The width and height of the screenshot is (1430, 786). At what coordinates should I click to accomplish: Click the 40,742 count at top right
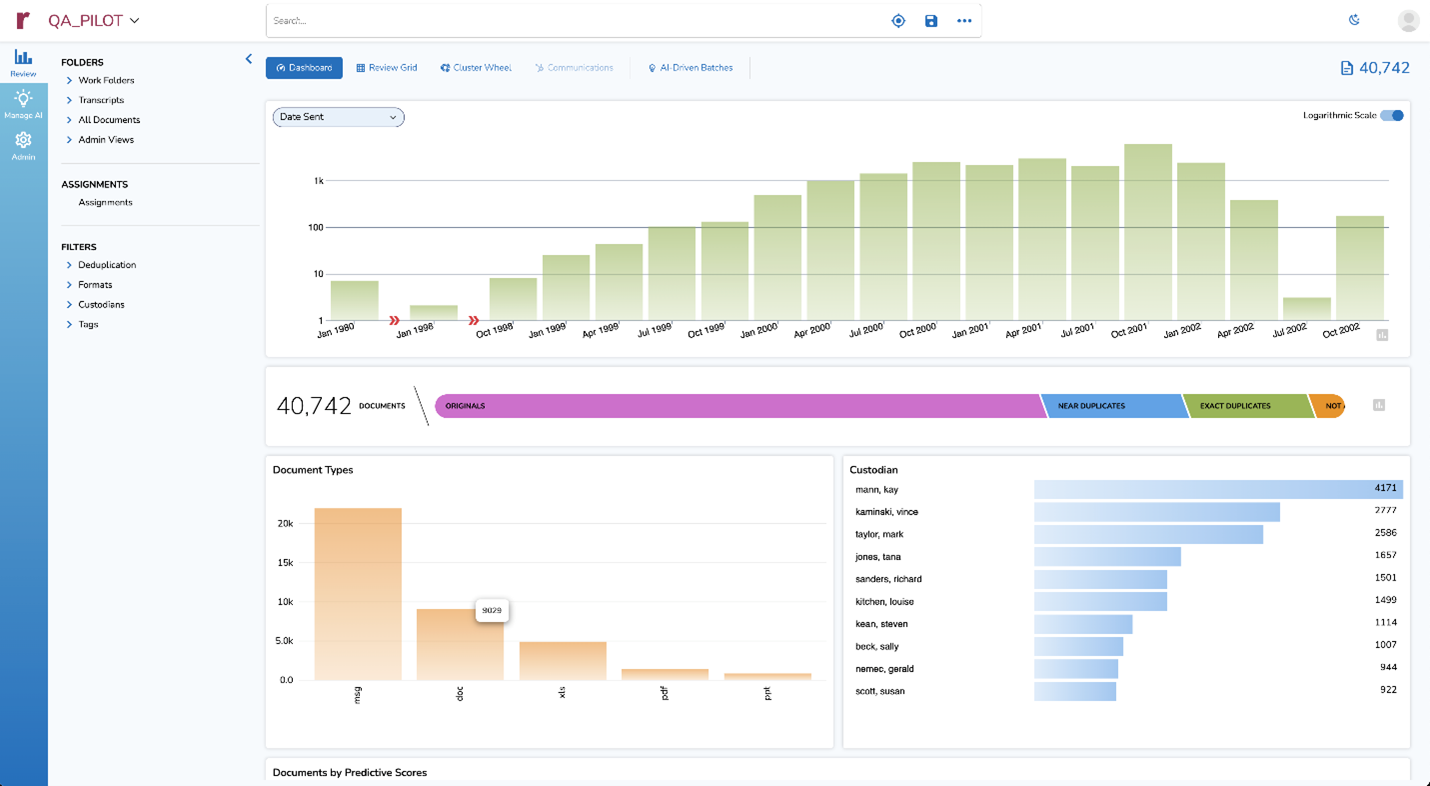click(1384, 68)
